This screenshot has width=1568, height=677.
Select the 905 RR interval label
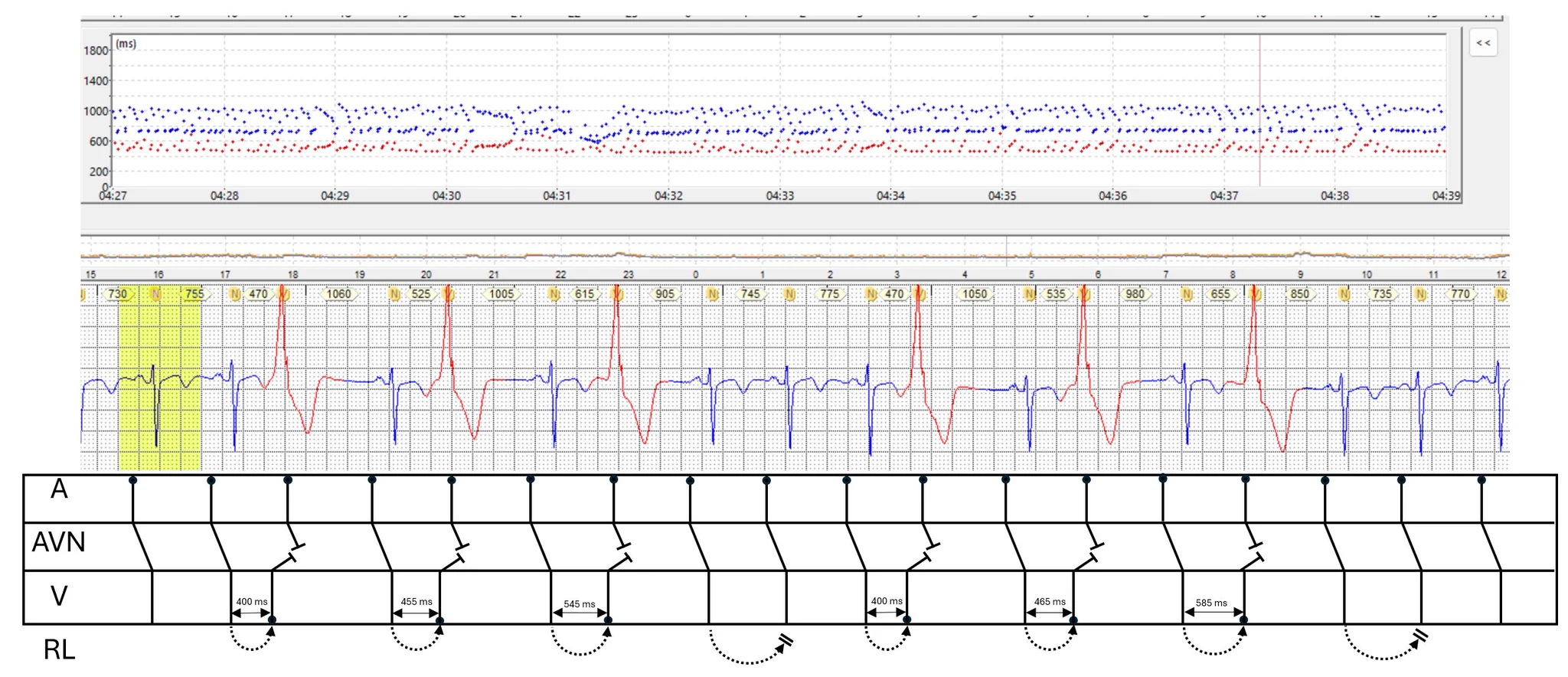click(x=665, y=294)
